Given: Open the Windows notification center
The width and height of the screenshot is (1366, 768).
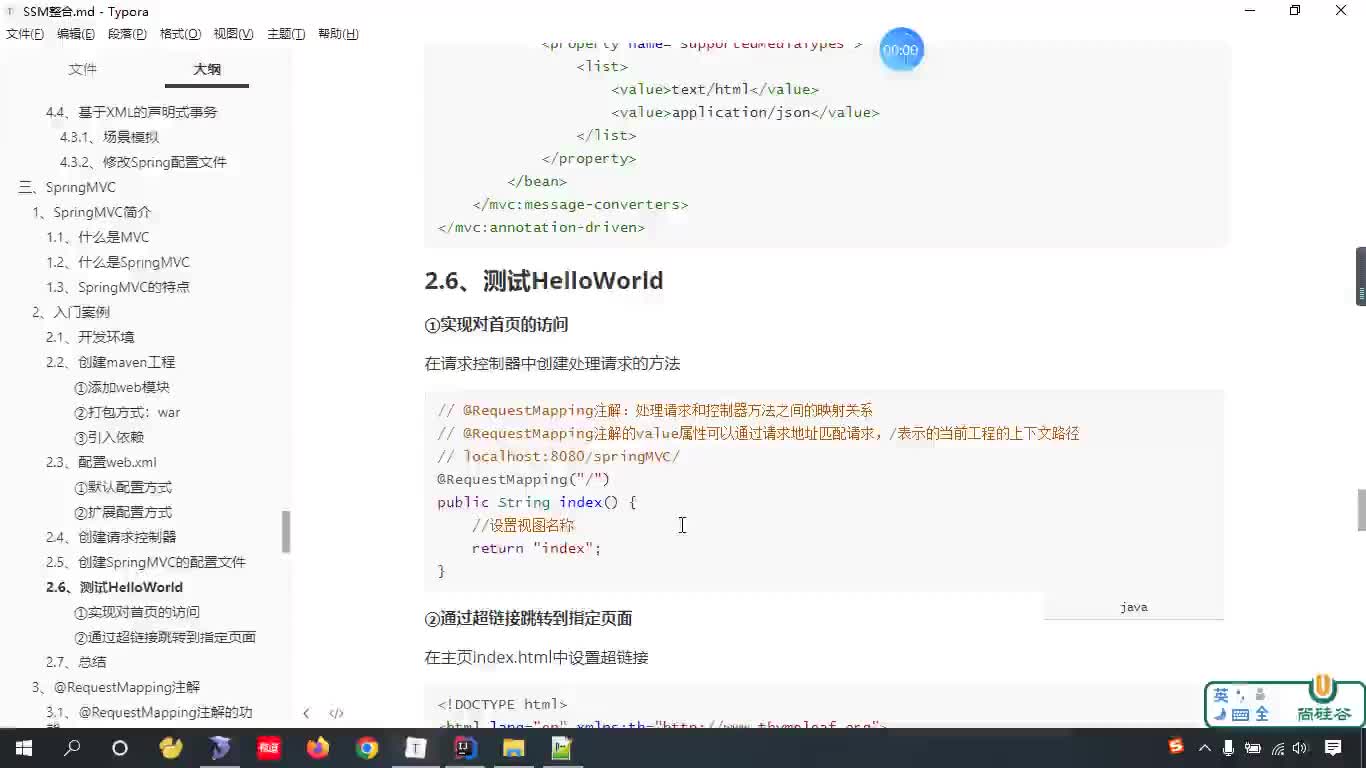Looking at the screenshot, I should [1333, 748].
